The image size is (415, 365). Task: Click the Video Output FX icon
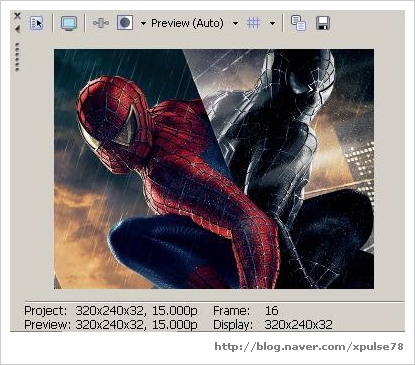coord(101,23)
